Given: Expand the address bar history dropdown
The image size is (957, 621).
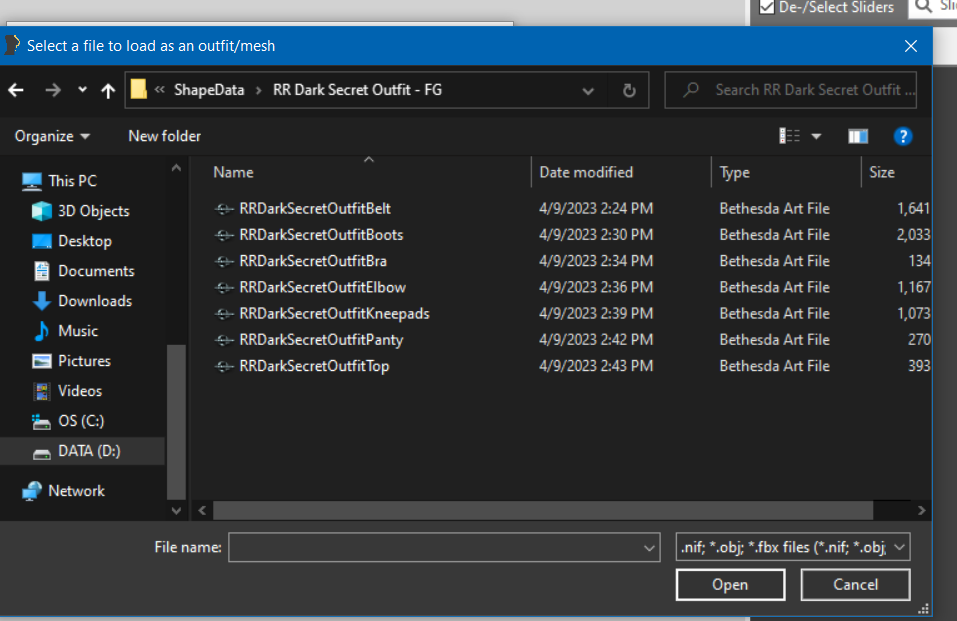Looking at the screenshot, I should [x=588, y=91].
